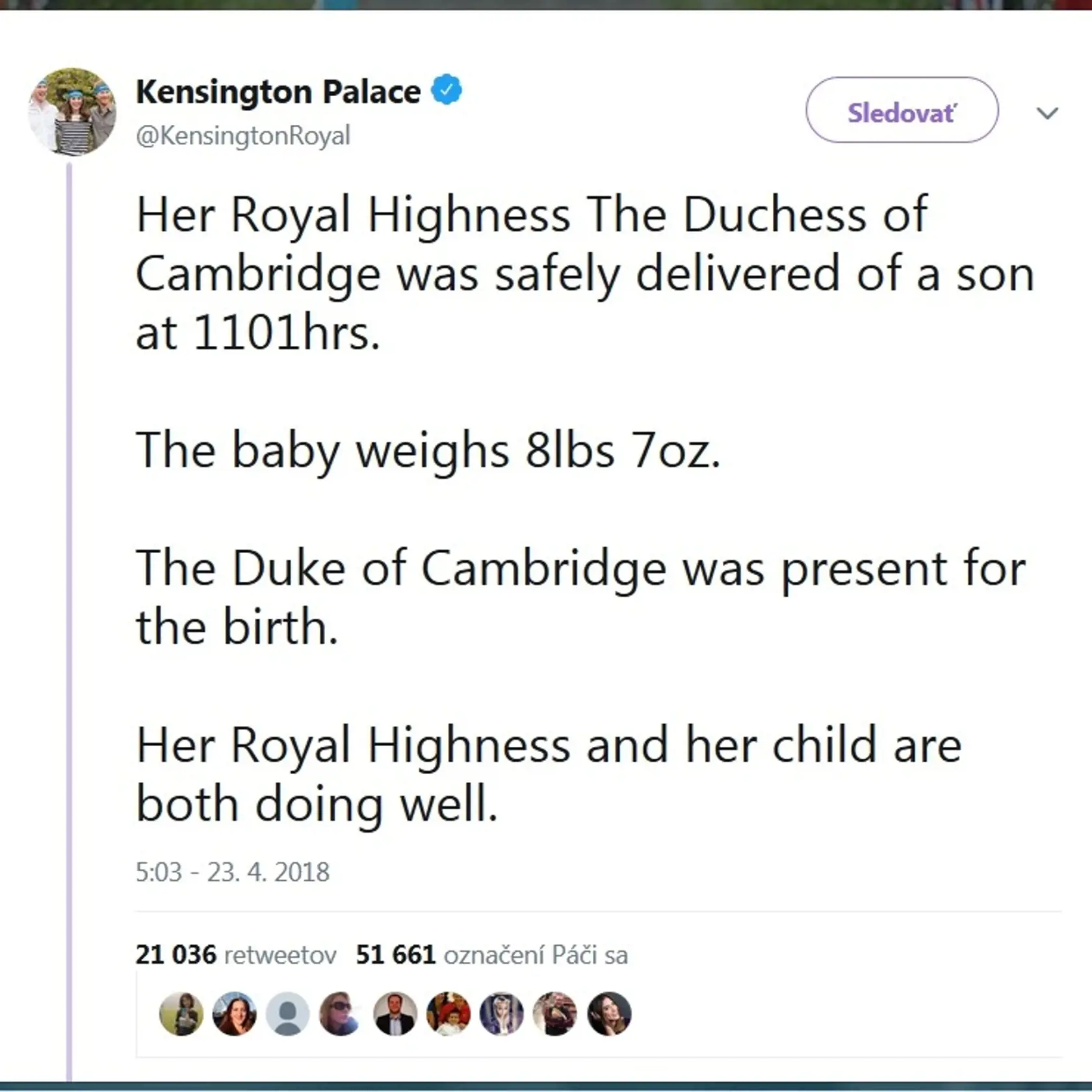Expand the tweet options chevron
The height and width of the screenshot is (1092, 1092).
coord(1047,113)
